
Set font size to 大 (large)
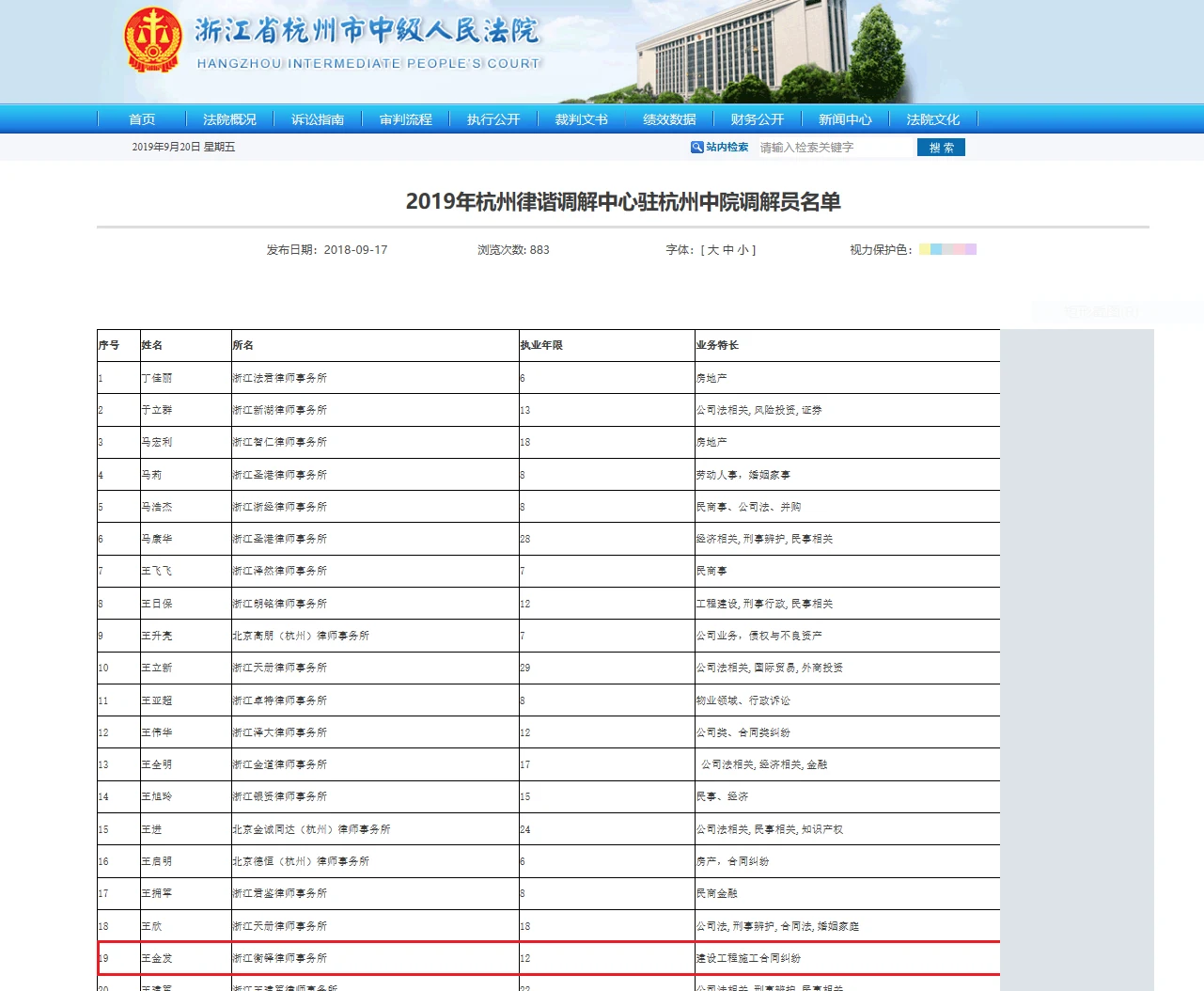pyautogui.click(x=712, y=250)
